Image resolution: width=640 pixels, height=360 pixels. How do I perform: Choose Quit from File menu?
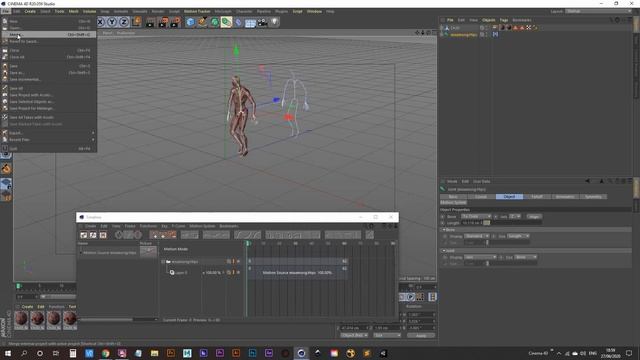point(49,149)
